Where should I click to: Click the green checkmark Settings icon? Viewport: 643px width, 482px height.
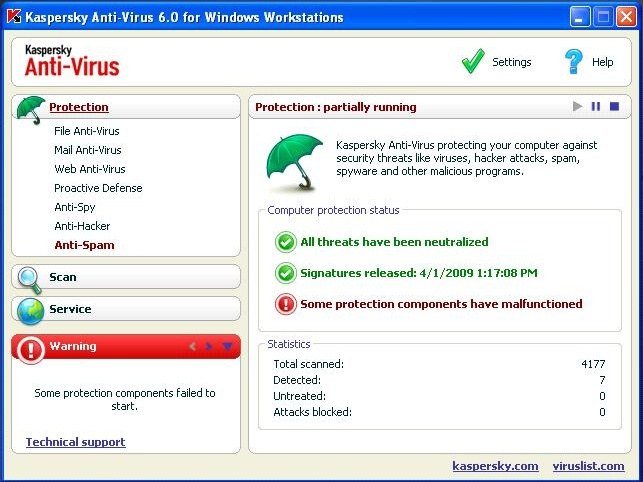473,62
